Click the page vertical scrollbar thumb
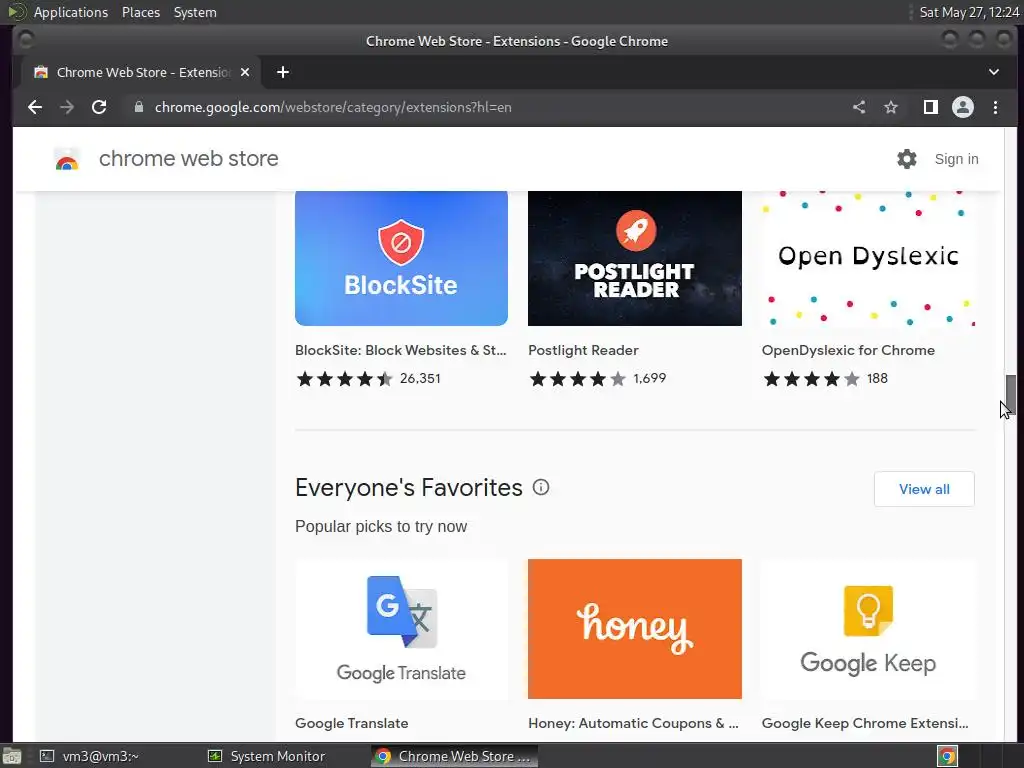 click(1011, 395)
